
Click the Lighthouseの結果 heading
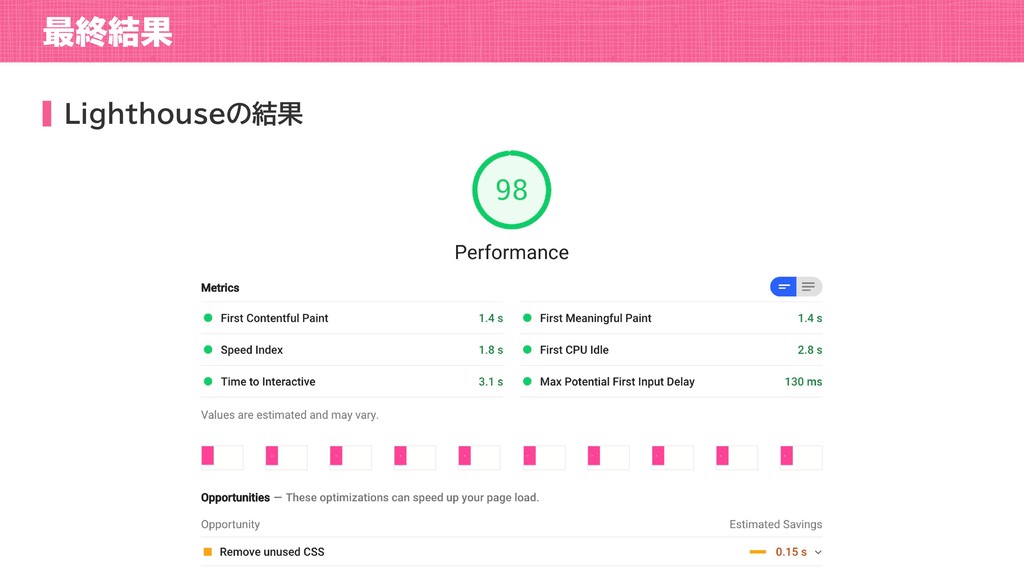[x=183, y=114]
